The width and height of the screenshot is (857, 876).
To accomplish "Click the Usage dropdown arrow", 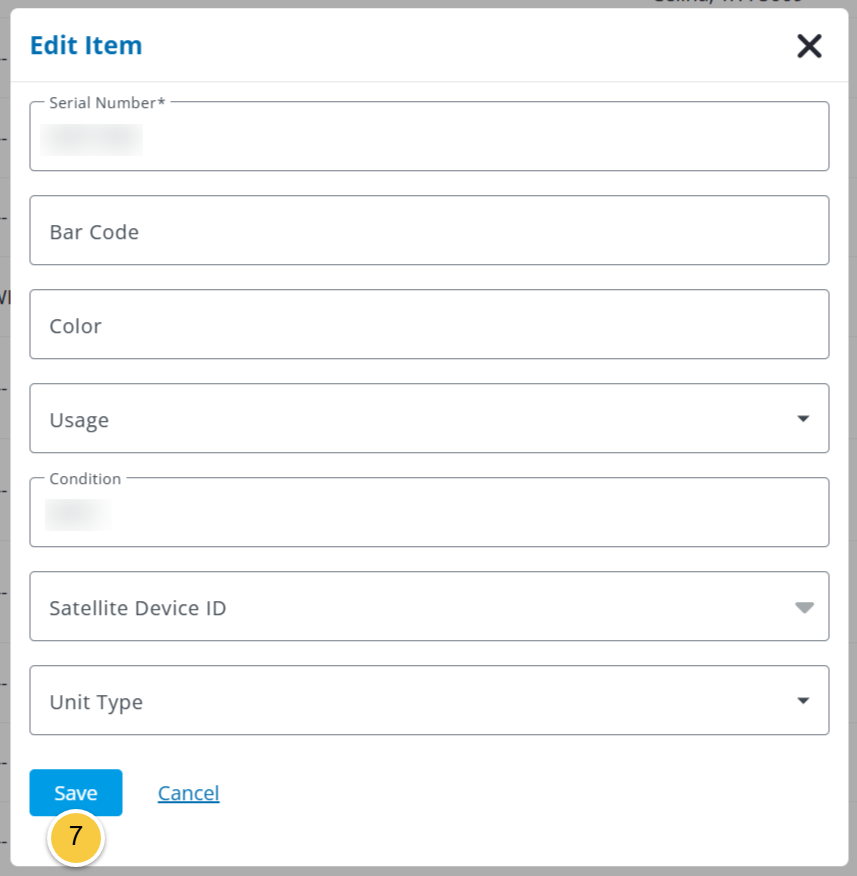I will [803, 418].
